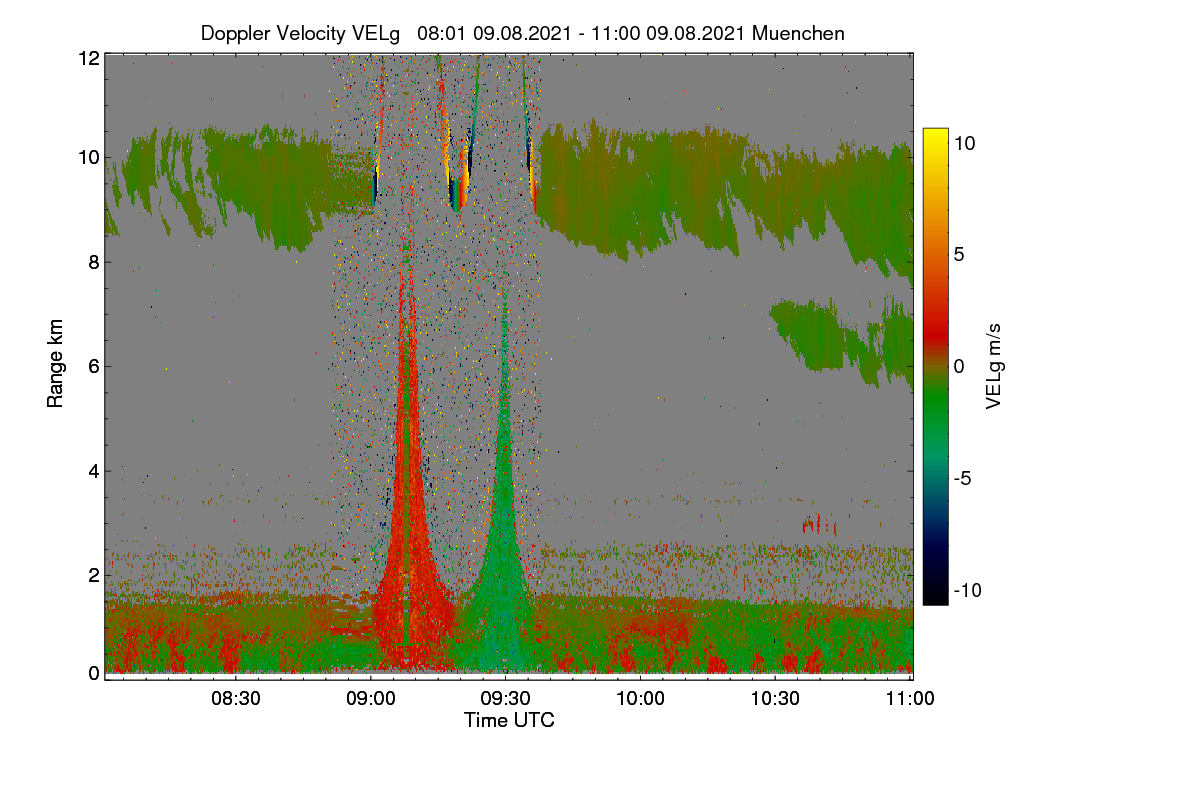Screen dimensions: 1200x800
Task: Click the 09:00 time tick label
Action: point(371,699)
